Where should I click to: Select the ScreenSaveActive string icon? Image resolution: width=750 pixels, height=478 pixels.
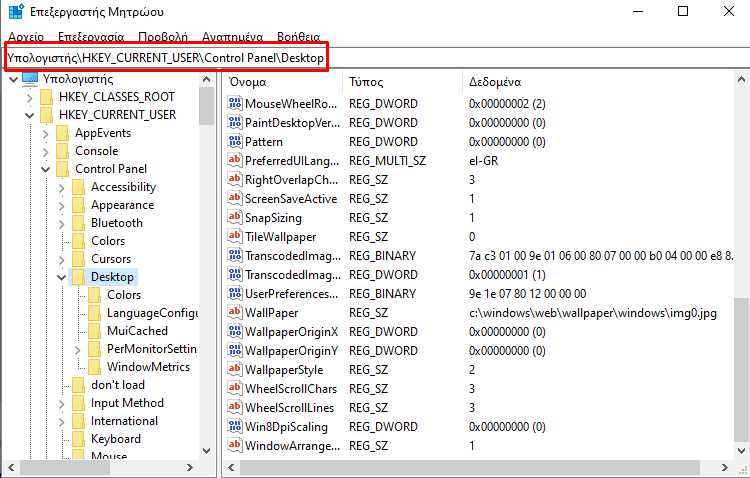234,199
